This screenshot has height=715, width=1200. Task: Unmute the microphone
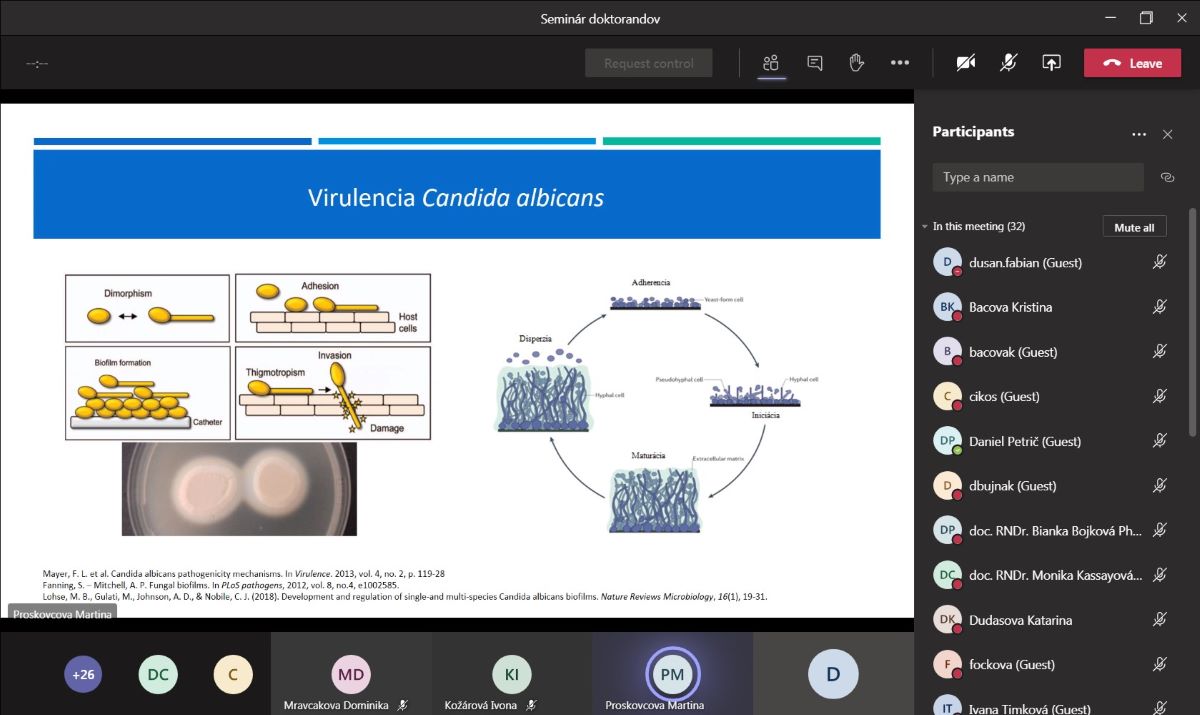pyautogui.click(x=1009, y=63)
